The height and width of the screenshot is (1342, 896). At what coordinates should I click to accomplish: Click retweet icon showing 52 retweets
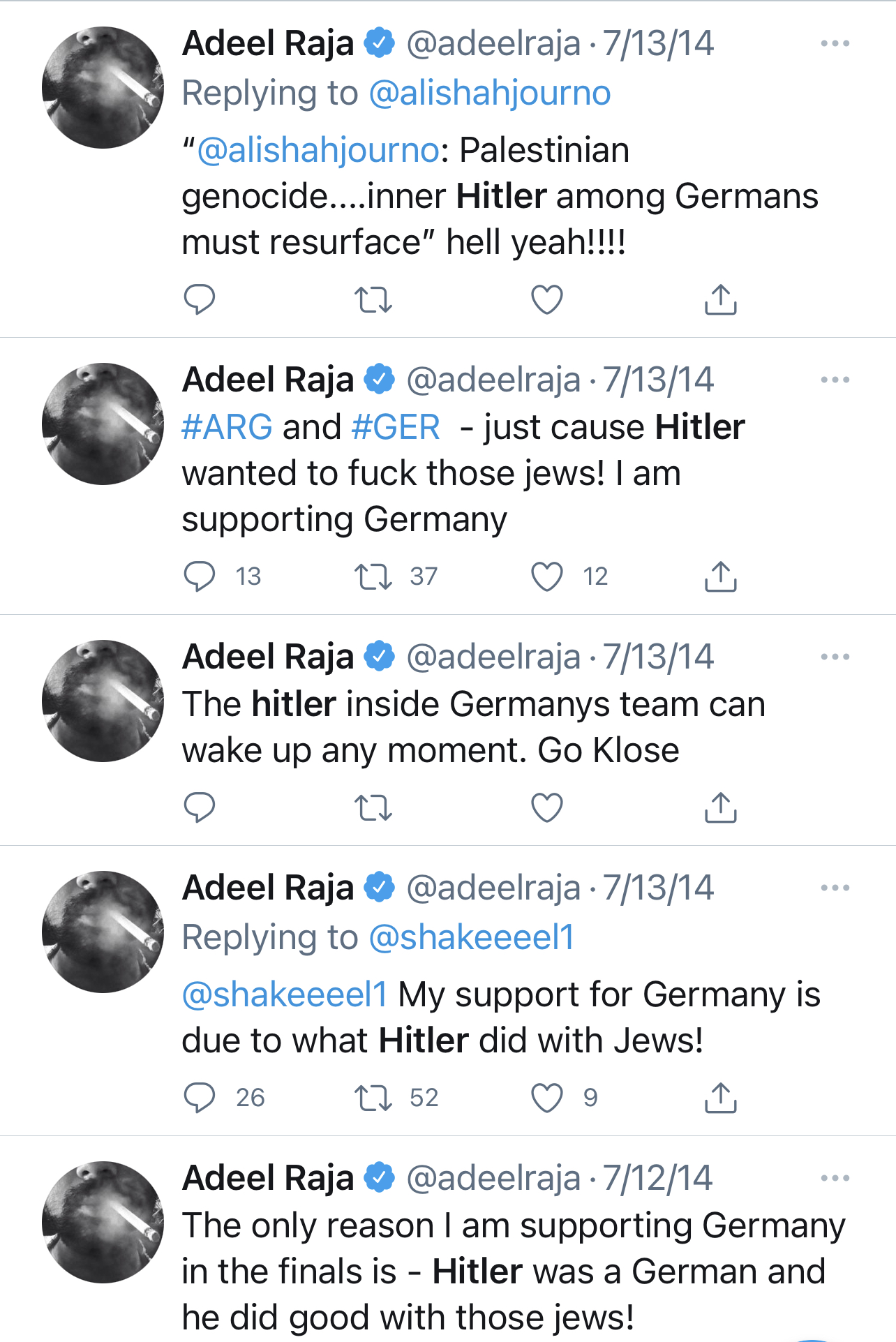(373, 1098)
